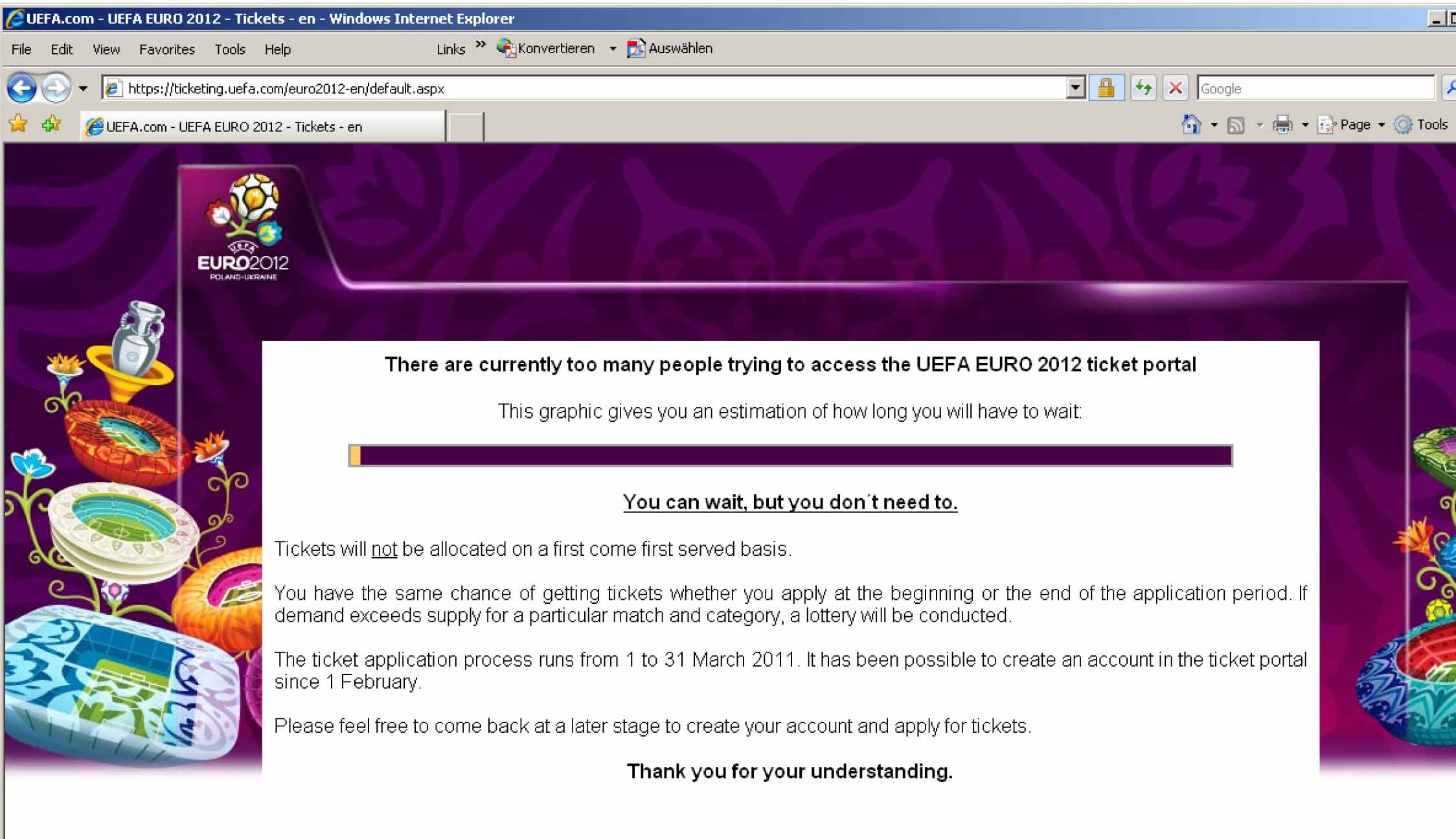Expand the address bar history dropdown
The height and width of the screenshot is (839, 1456).
1076,87
